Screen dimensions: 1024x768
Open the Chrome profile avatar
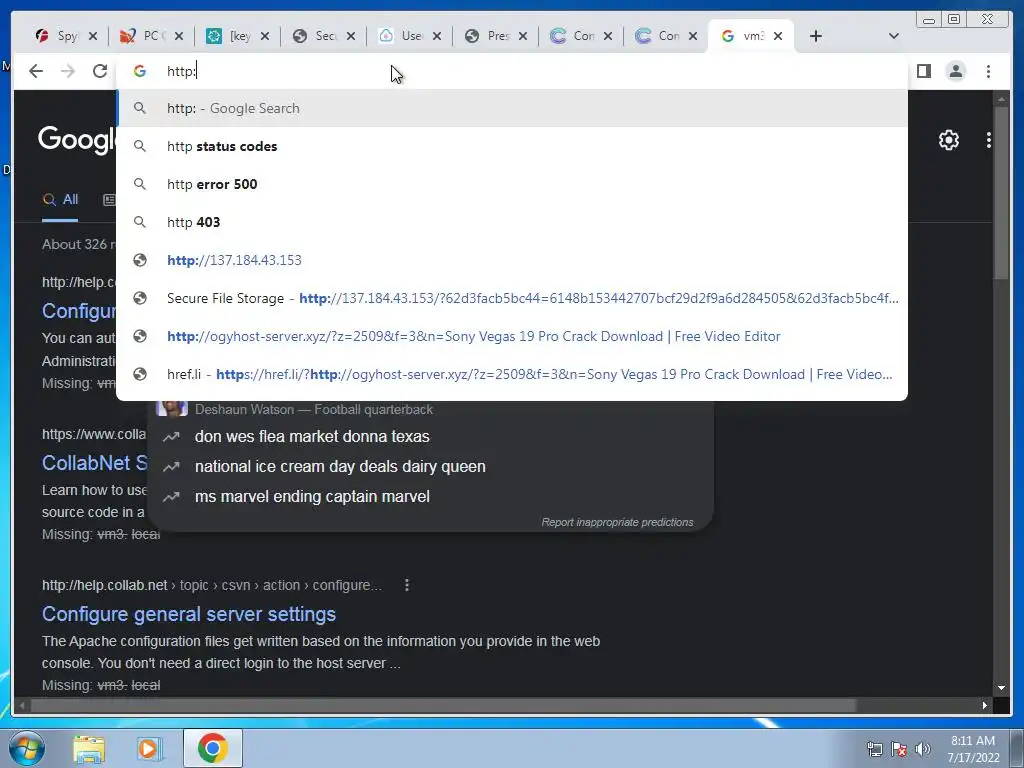pos(955,71)
